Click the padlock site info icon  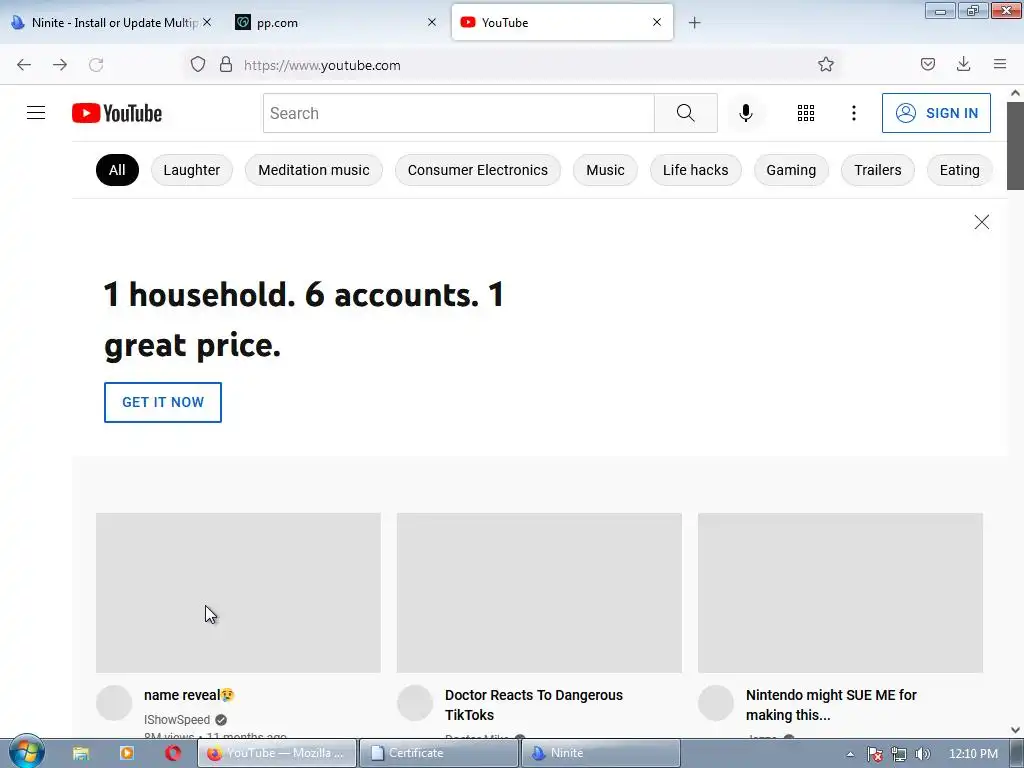(x=226, y=65)
